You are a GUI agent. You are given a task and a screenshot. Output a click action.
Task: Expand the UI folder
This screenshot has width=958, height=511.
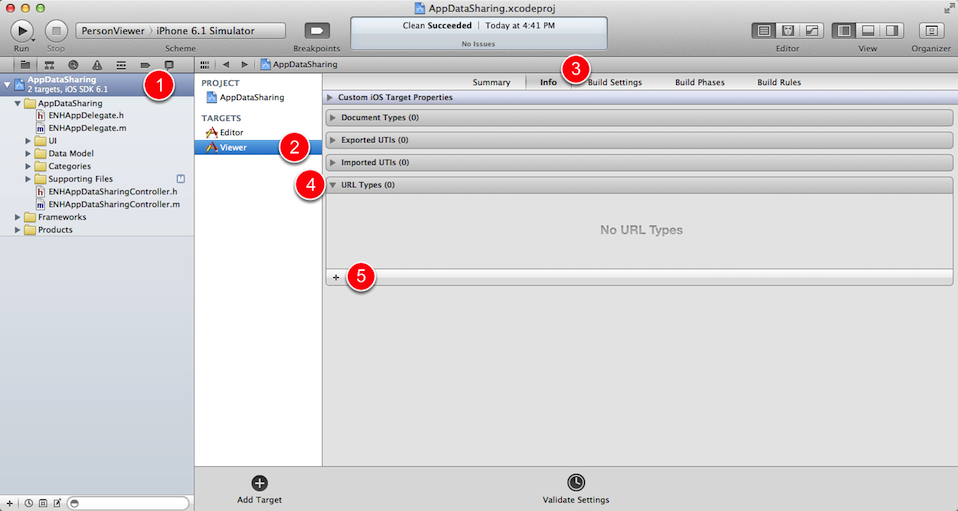28,141
